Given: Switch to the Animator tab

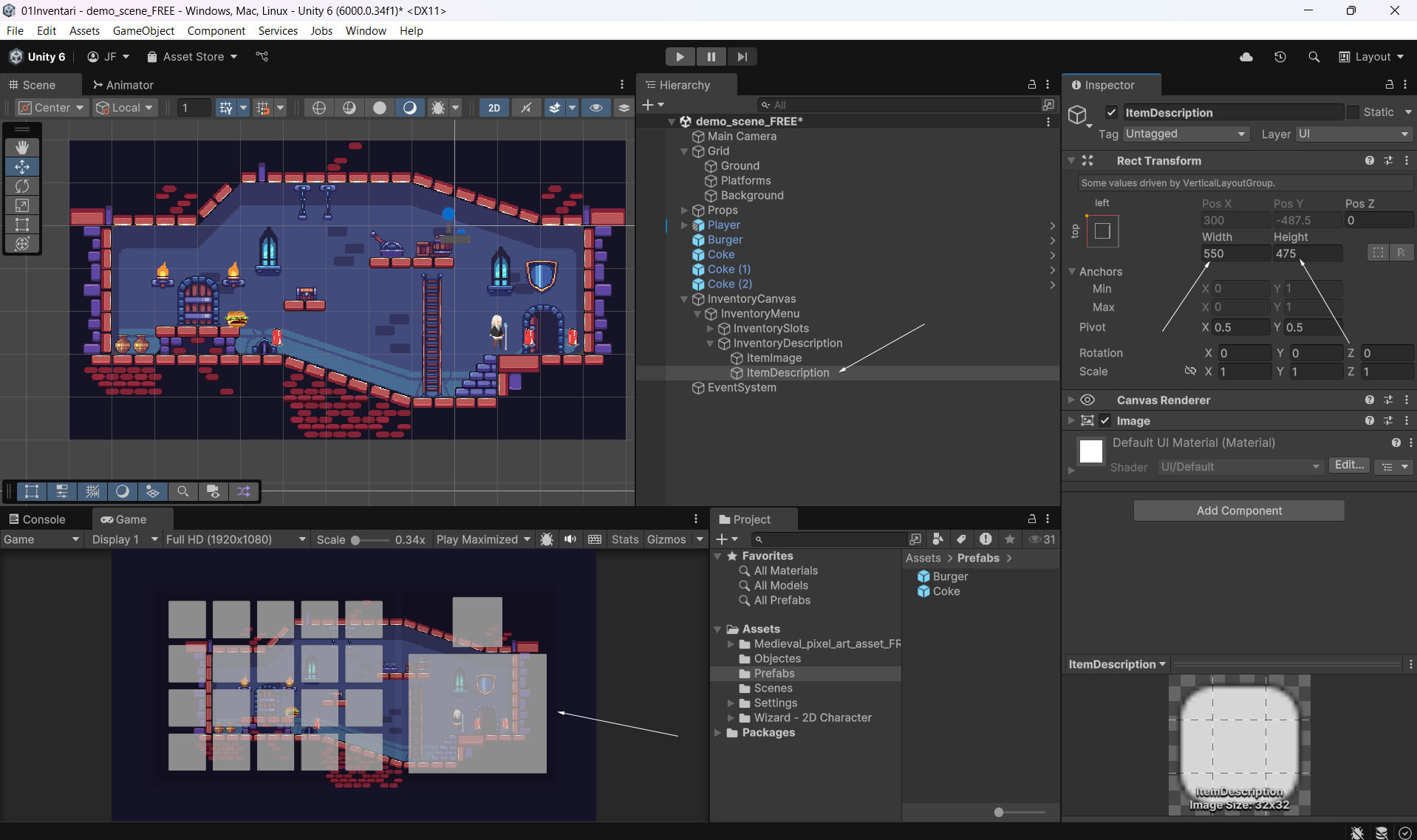Looking at the screenshot, I should (123, 85).
